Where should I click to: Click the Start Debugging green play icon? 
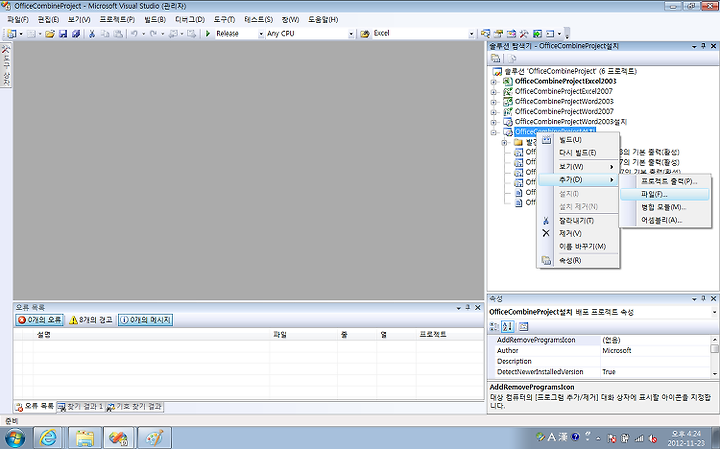click(x=208, y=34)
